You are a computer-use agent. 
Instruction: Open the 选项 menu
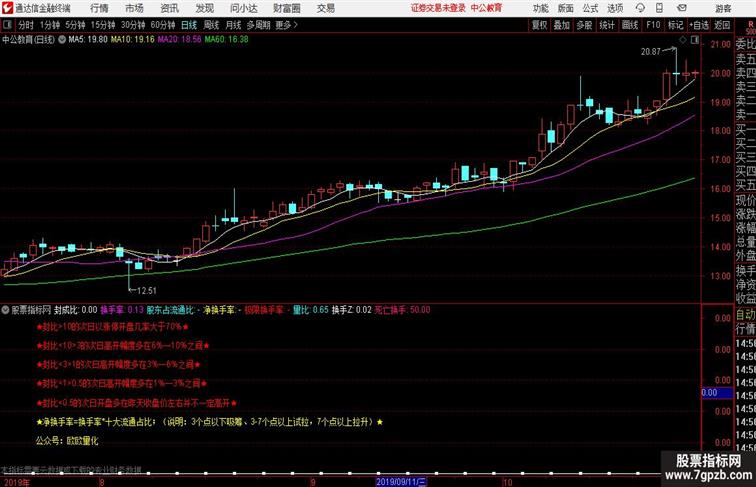[x=615, y=8]
